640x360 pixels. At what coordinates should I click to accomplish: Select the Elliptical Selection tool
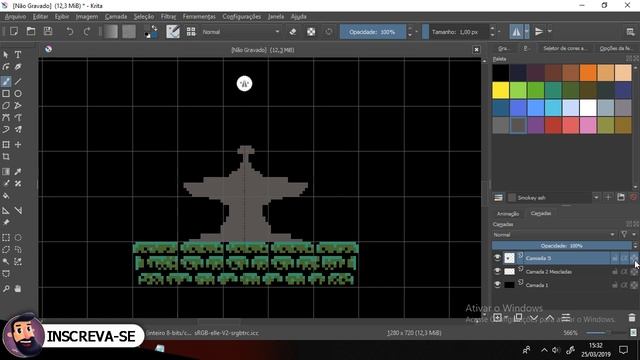18,238
